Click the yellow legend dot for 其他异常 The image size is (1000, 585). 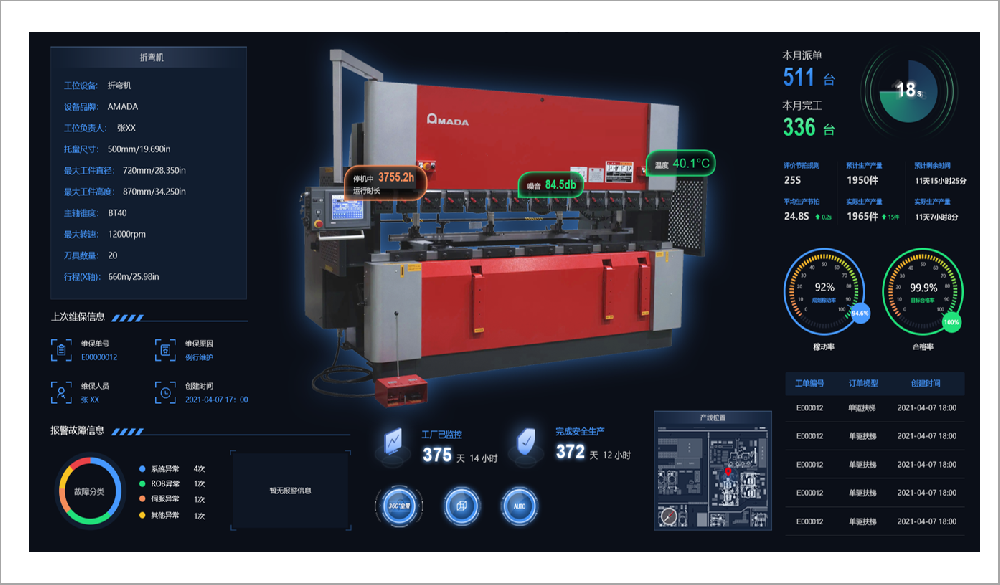[142, 515]
